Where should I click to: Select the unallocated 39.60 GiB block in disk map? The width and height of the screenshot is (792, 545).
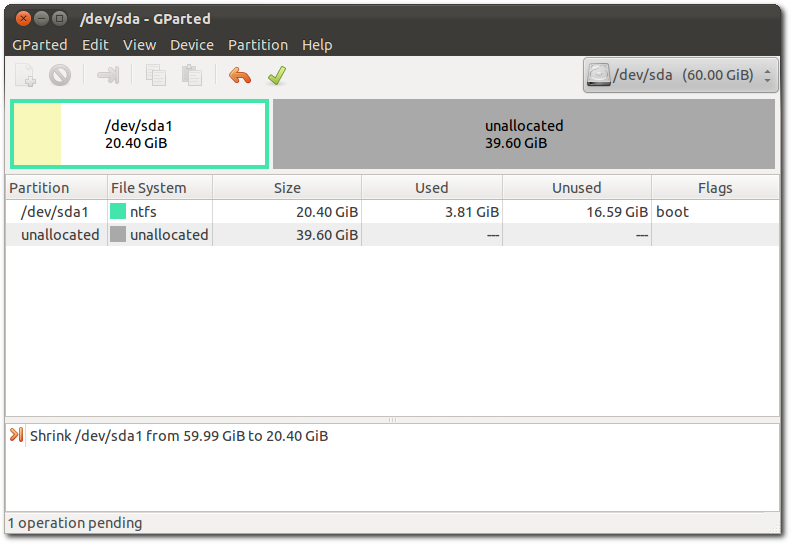click(x=524, y=134)
